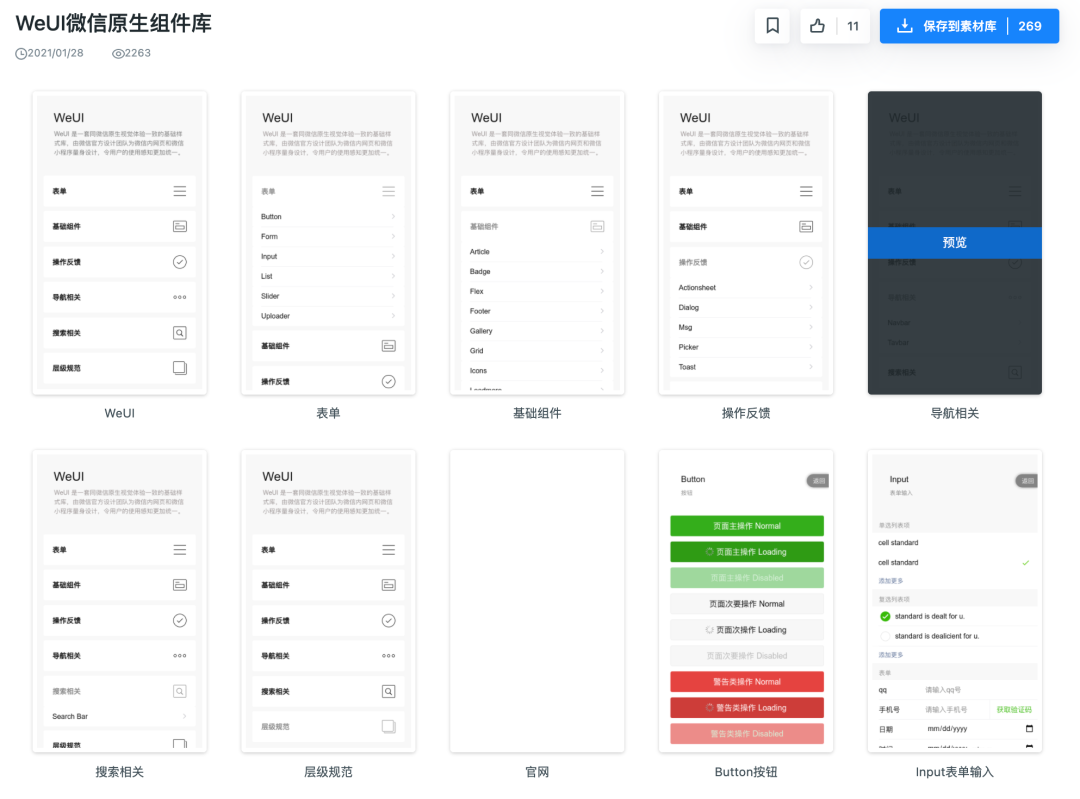
Task: Click Actionsheet row chevron in 操作反馈 card
Action: click(x=811, y=287)
